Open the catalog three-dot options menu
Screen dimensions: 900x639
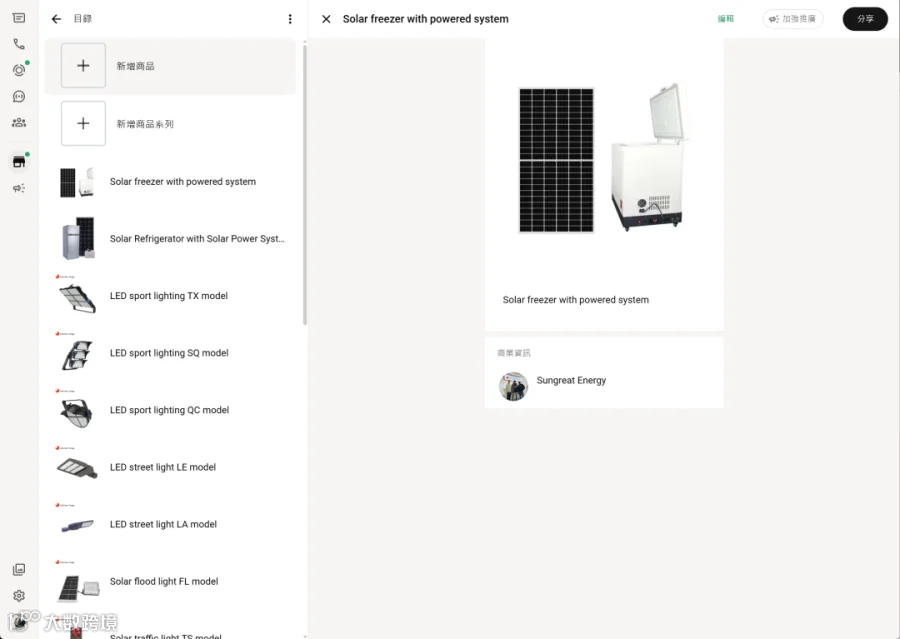[x=290, y=19]
